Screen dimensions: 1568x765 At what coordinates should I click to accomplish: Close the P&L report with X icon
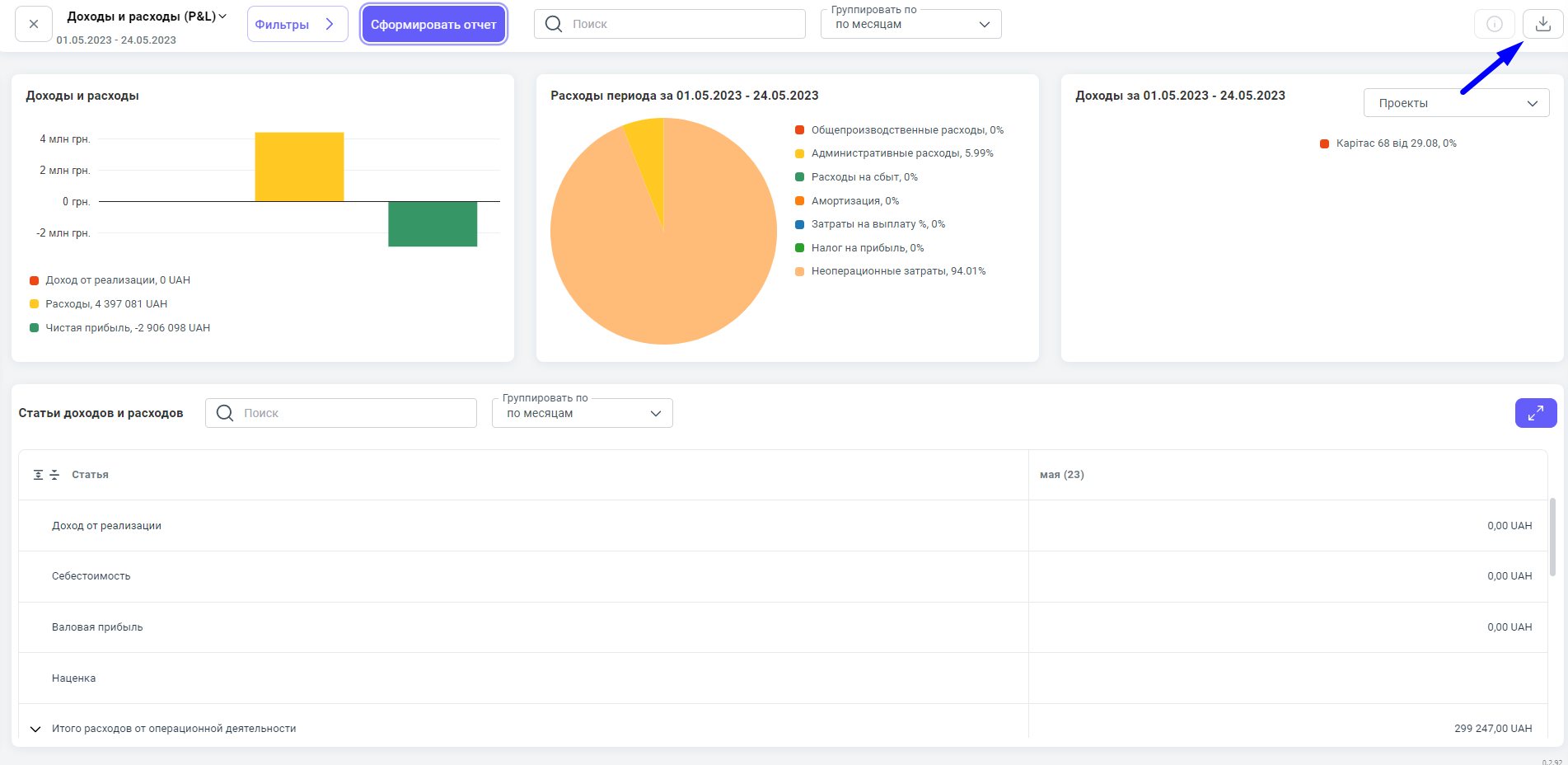34,24
